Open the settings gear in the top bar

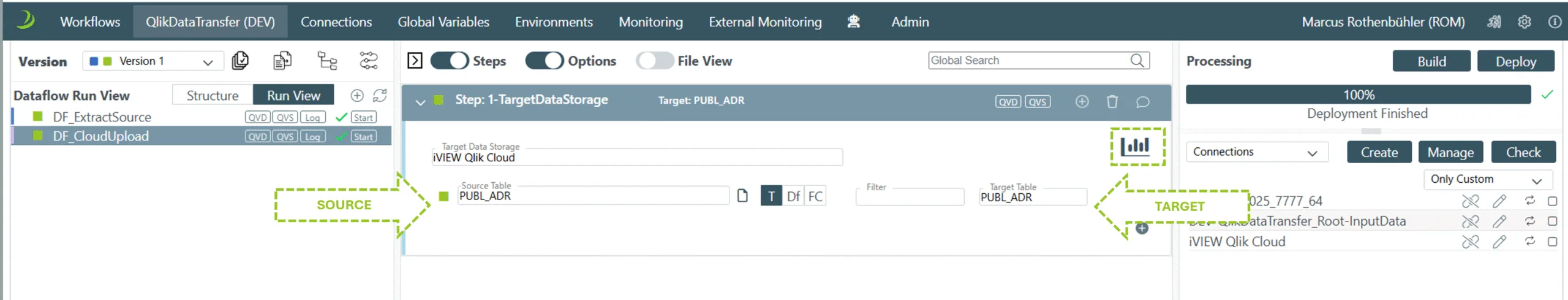pos(1524,21)
